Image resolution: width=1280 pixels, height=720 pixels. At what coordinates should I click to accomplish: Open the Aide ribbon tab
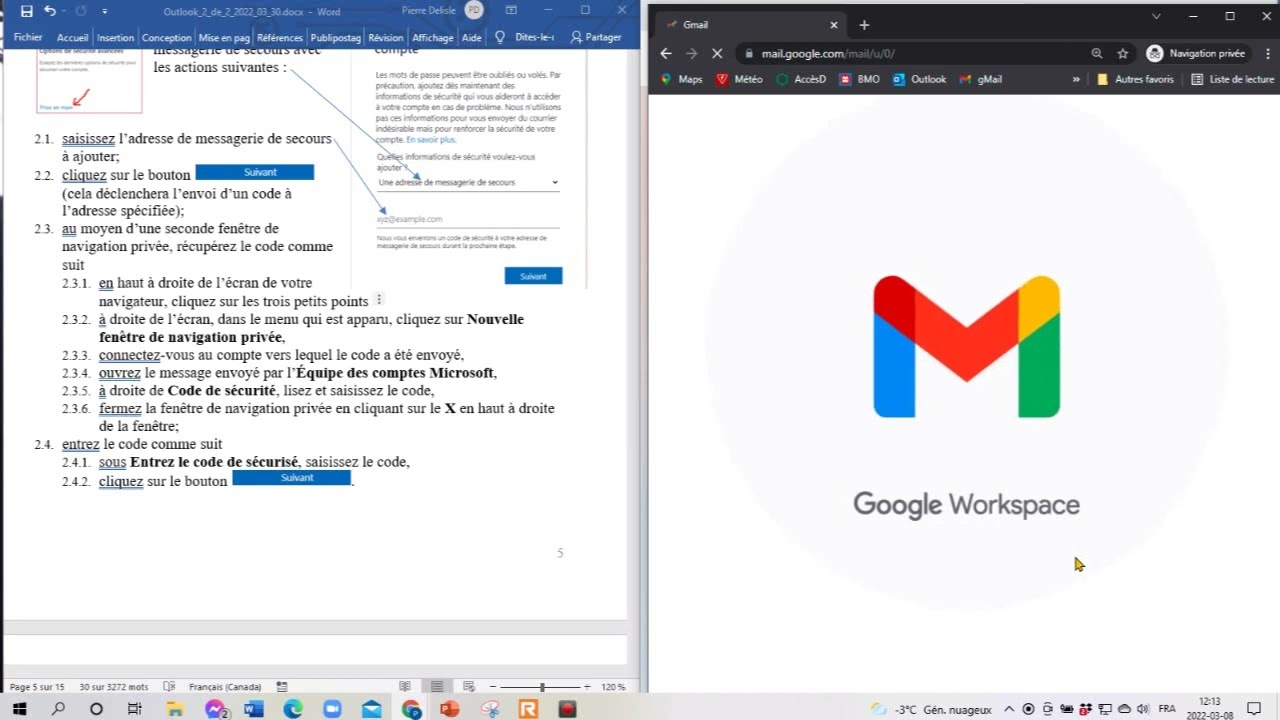click(471, 37)
